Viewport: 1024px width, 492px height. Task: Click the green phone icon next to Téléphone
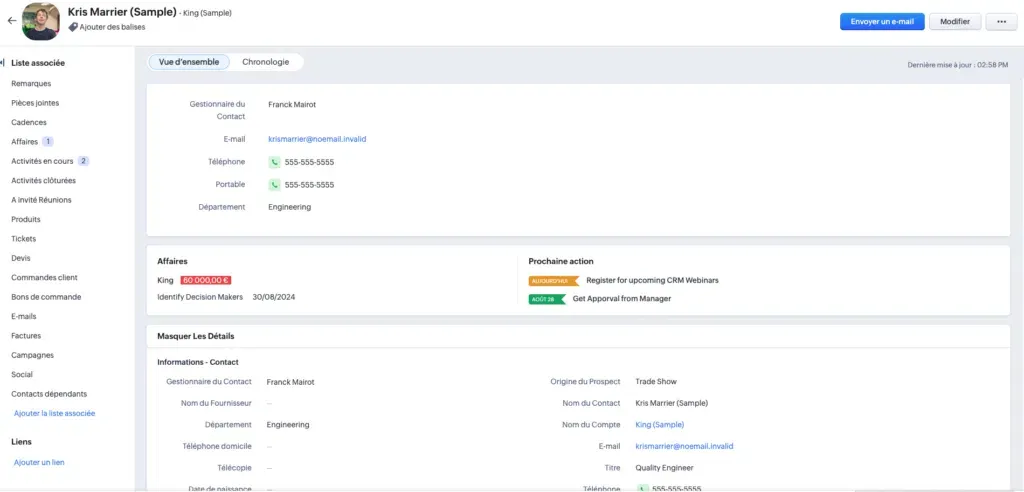[274, 162]
